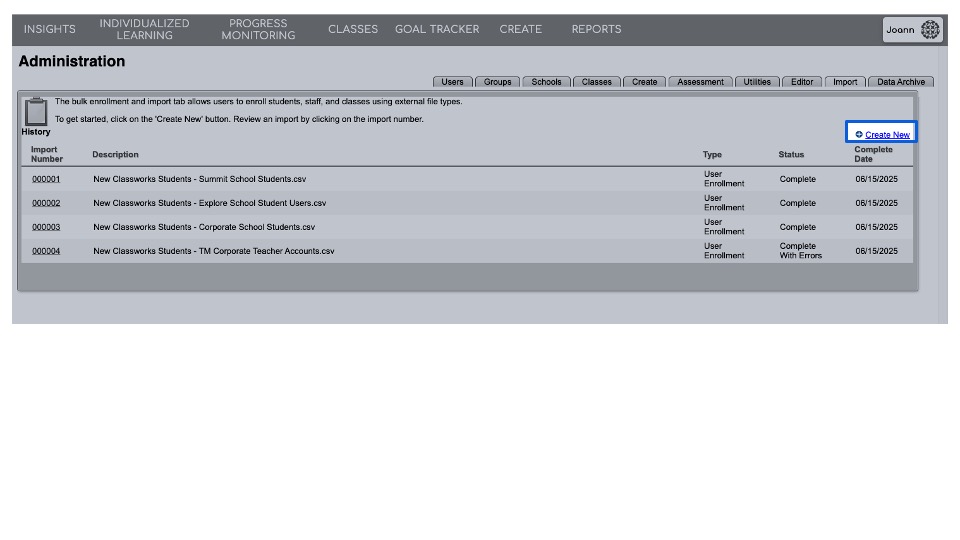This screenshot has height=540, width=960.
Task: Select the Editor tab
Action: 802,82
